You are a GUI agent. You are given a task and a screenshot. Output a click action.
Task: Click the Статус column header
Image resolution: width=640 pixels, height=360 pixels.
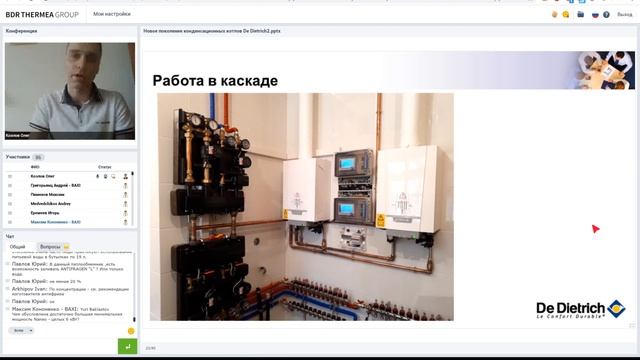click(x=105, y=167)
